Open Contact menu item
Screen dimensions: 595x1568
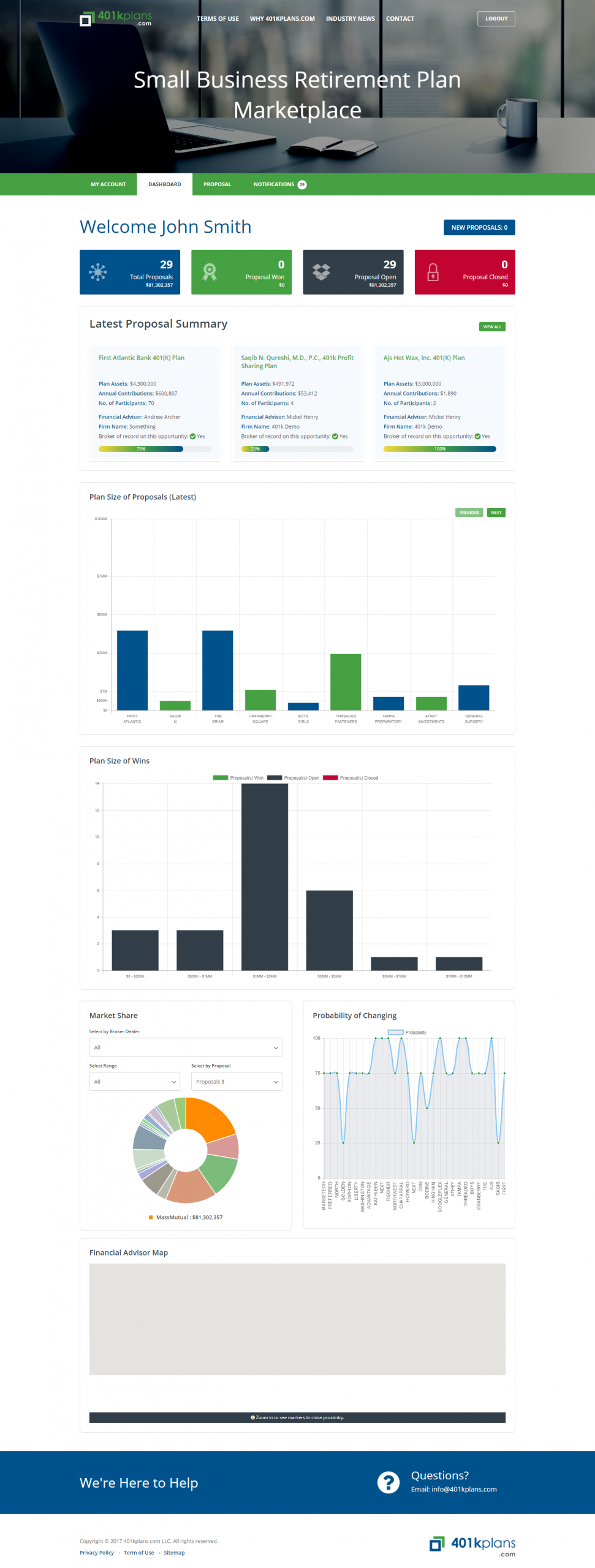coord(400,18)
